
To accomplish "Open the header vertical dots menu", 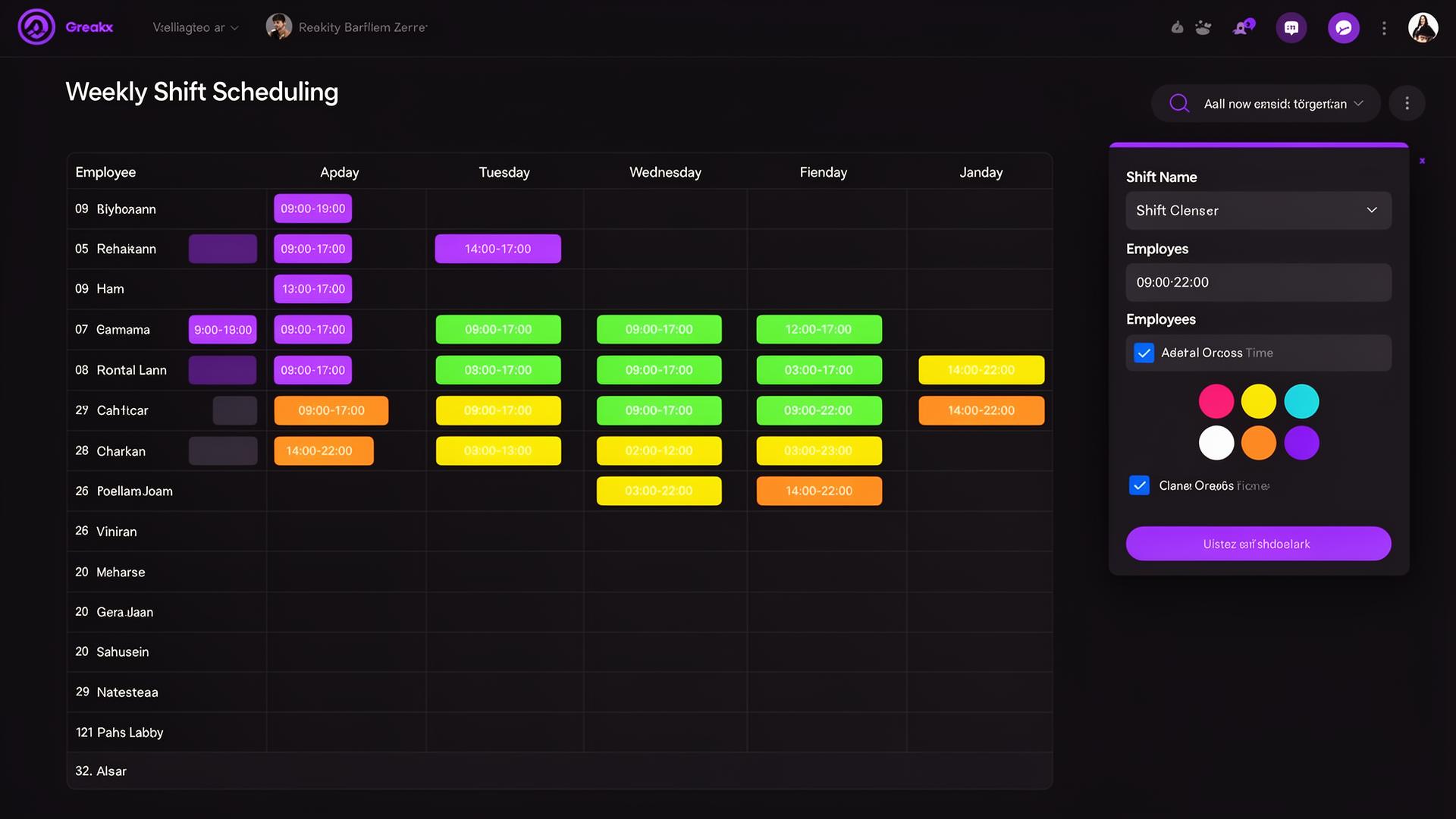I will pyautogui.click(x=1384, y=28).
